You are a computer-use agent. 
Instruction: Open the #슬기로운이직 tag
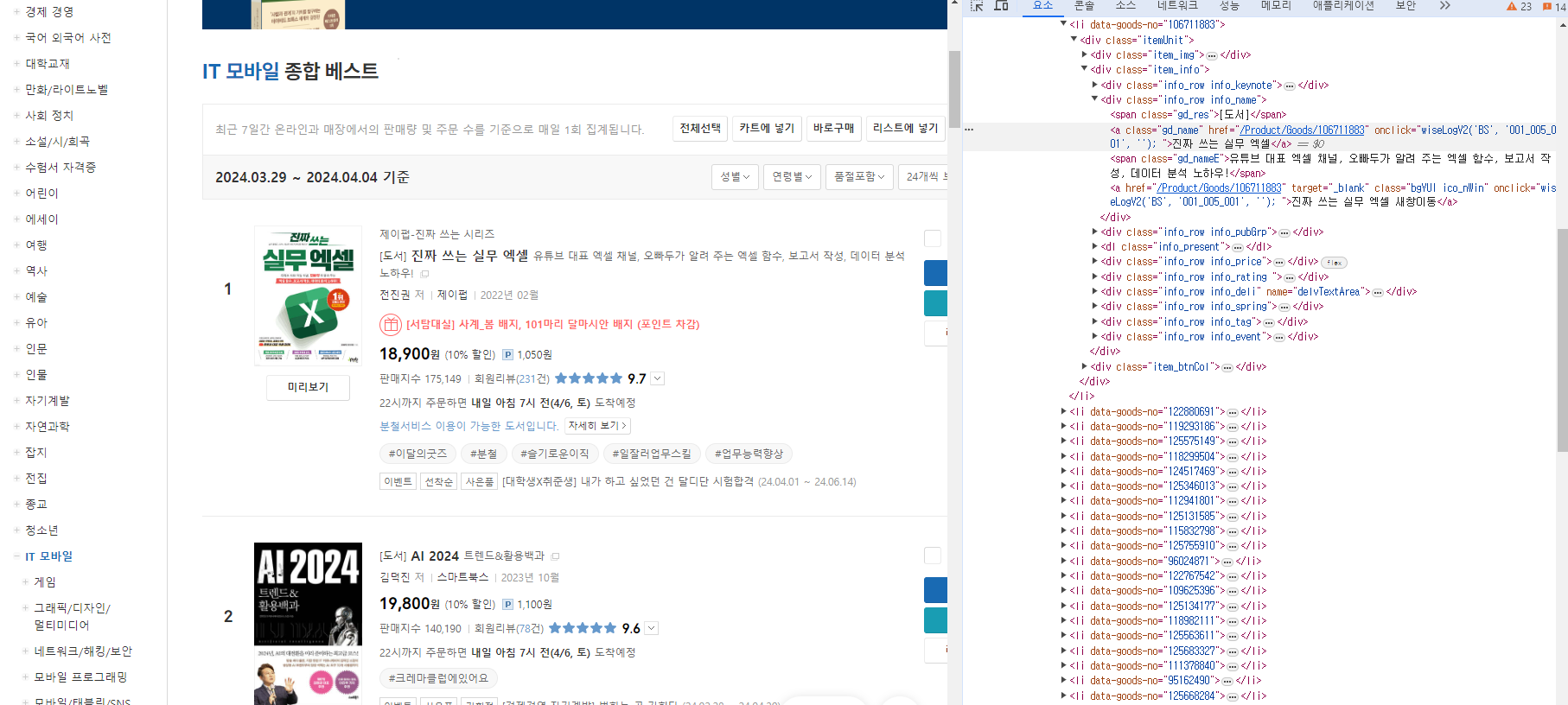pos(554,454)
